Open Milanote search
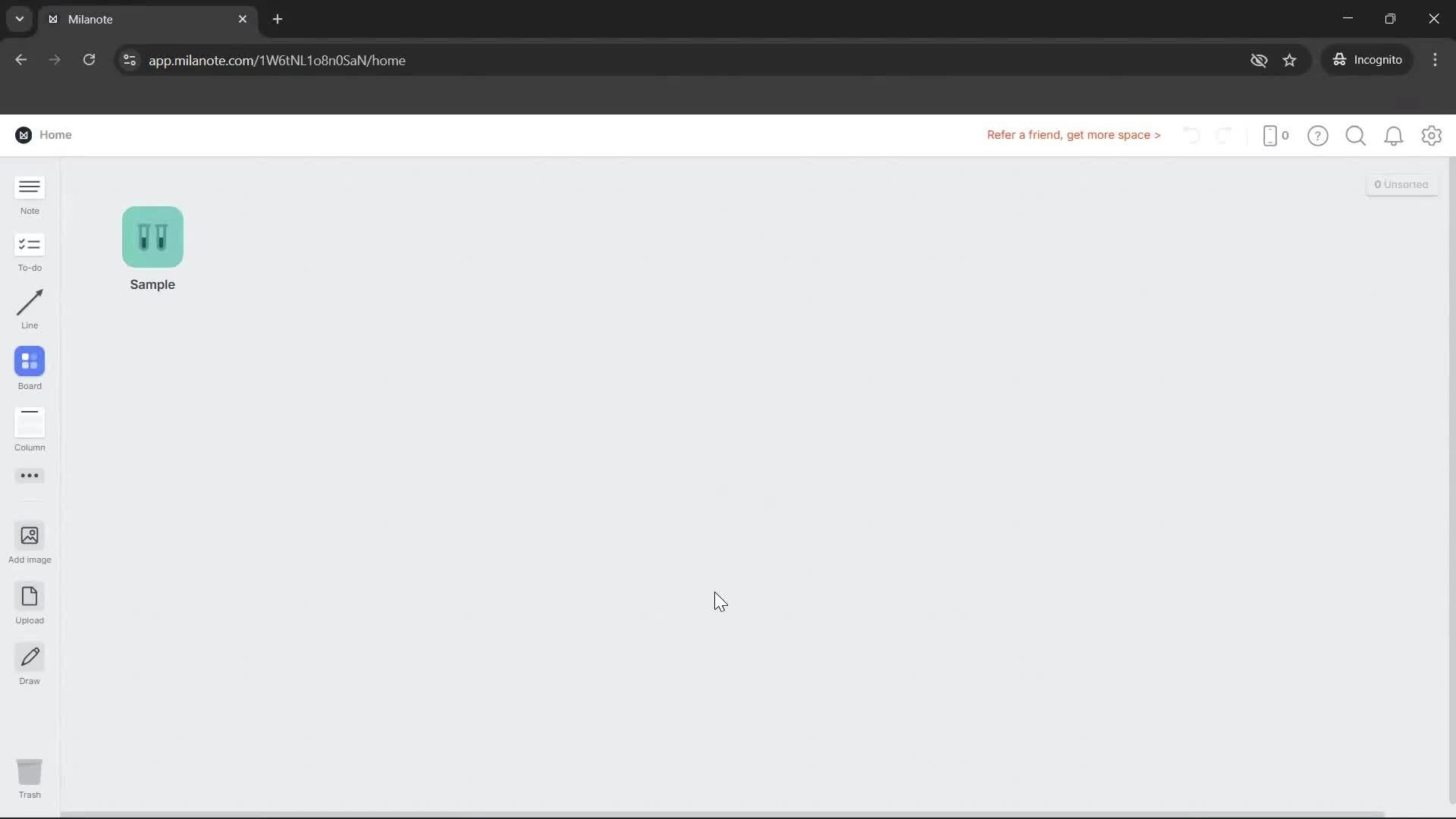1456x819 pixels. pos(1355,135)
